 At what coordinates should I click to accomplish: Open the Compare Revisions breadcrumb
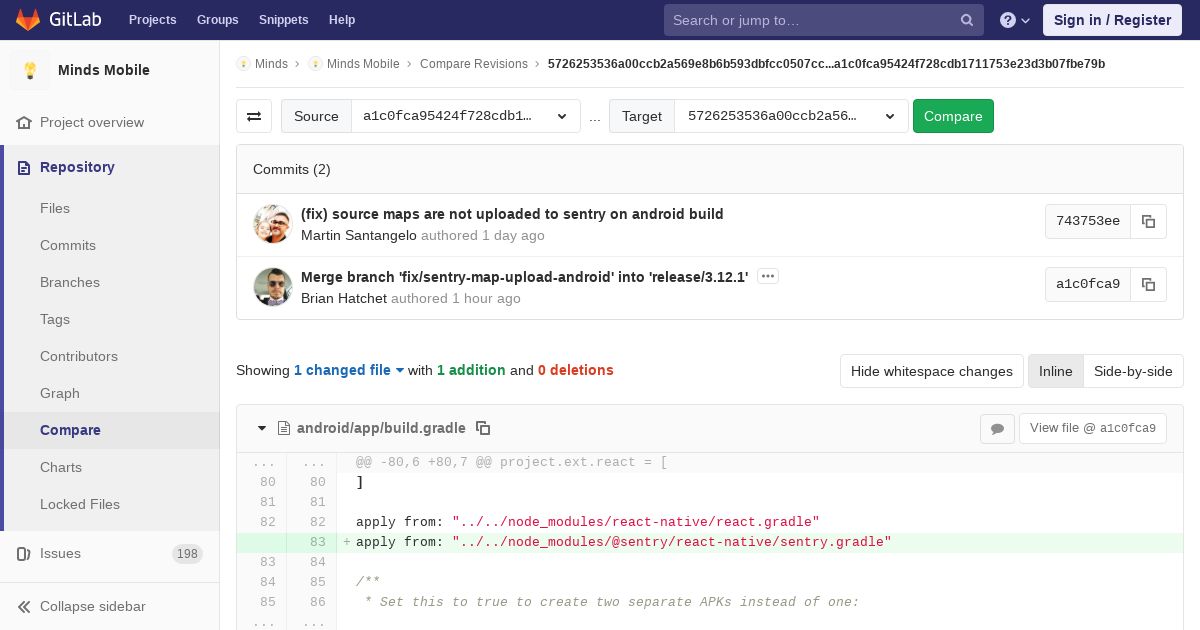point(474,63)
